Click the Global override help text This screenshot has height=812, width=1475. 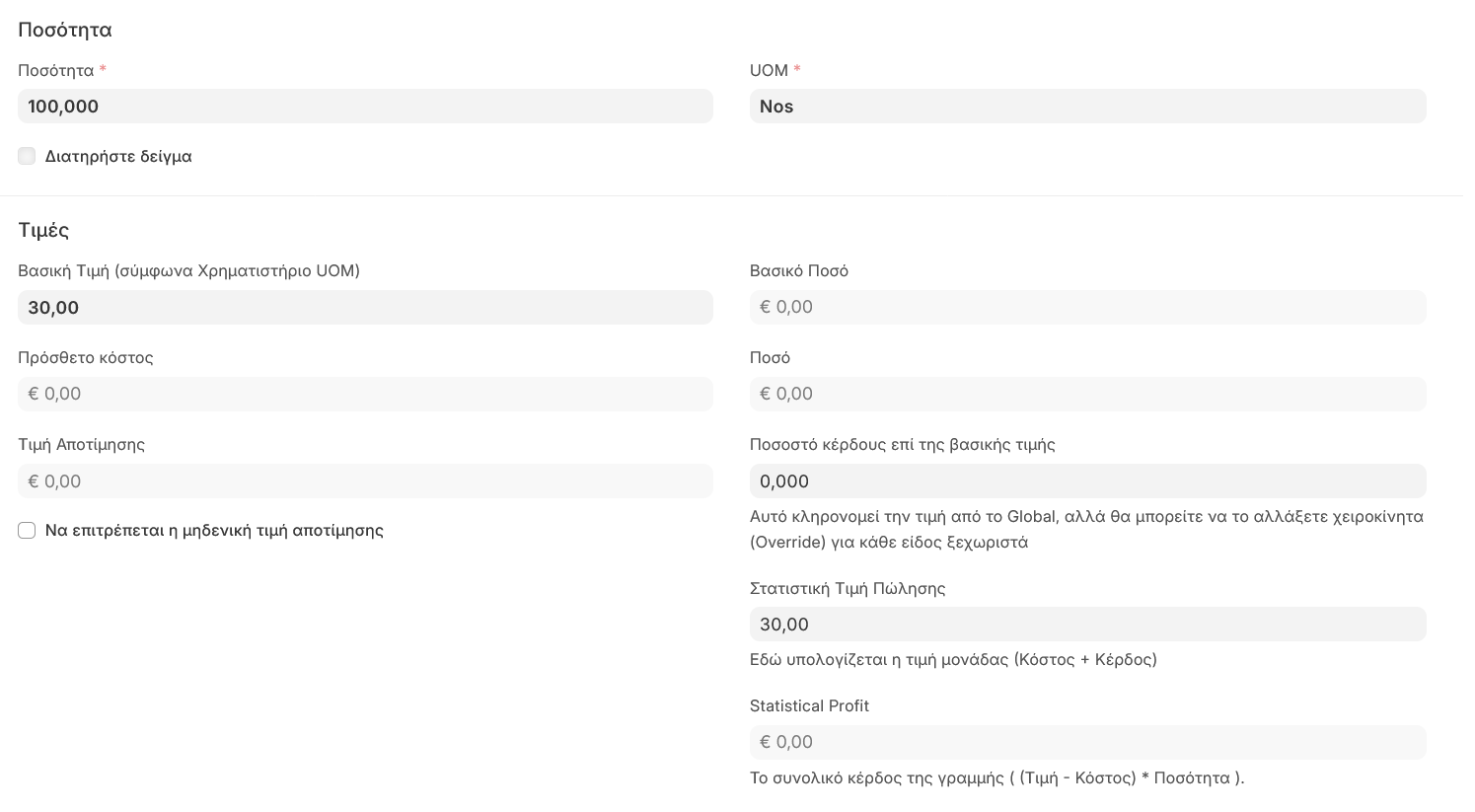[x=1086, y=529]
